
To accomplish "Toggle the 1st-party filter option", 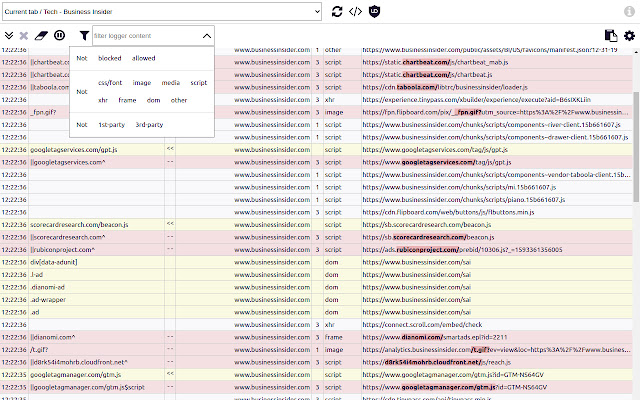I will (x=111, y=125).
